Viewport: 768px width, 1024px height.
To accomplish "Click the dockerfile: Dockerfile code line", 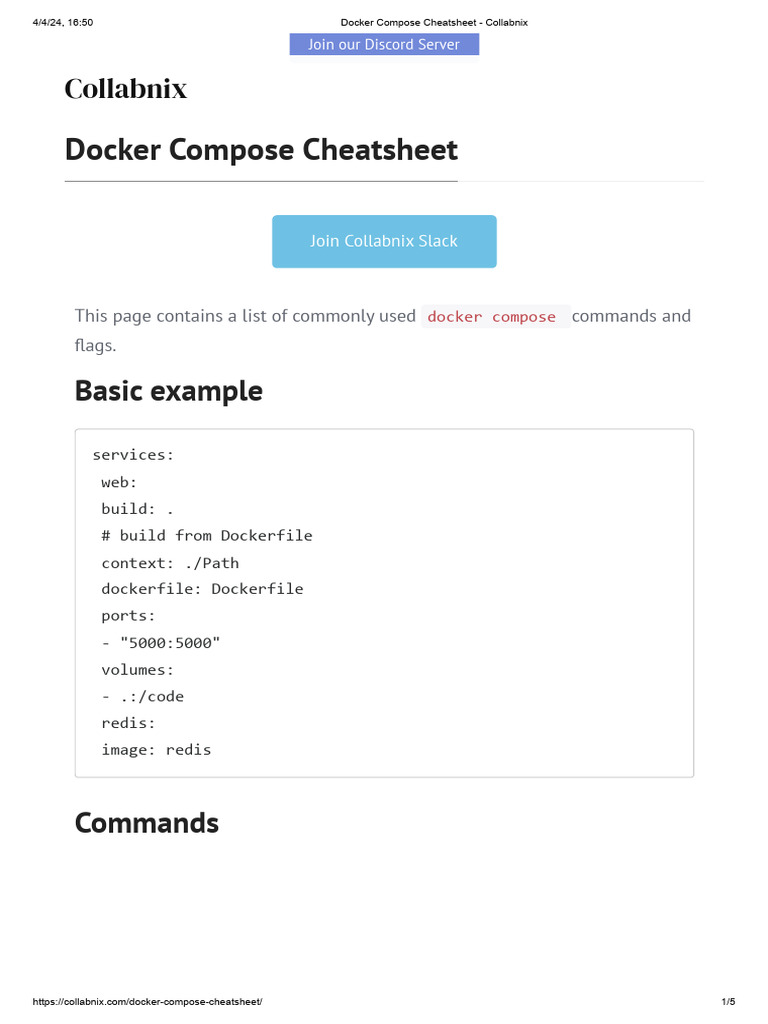I will pos(202,589).
